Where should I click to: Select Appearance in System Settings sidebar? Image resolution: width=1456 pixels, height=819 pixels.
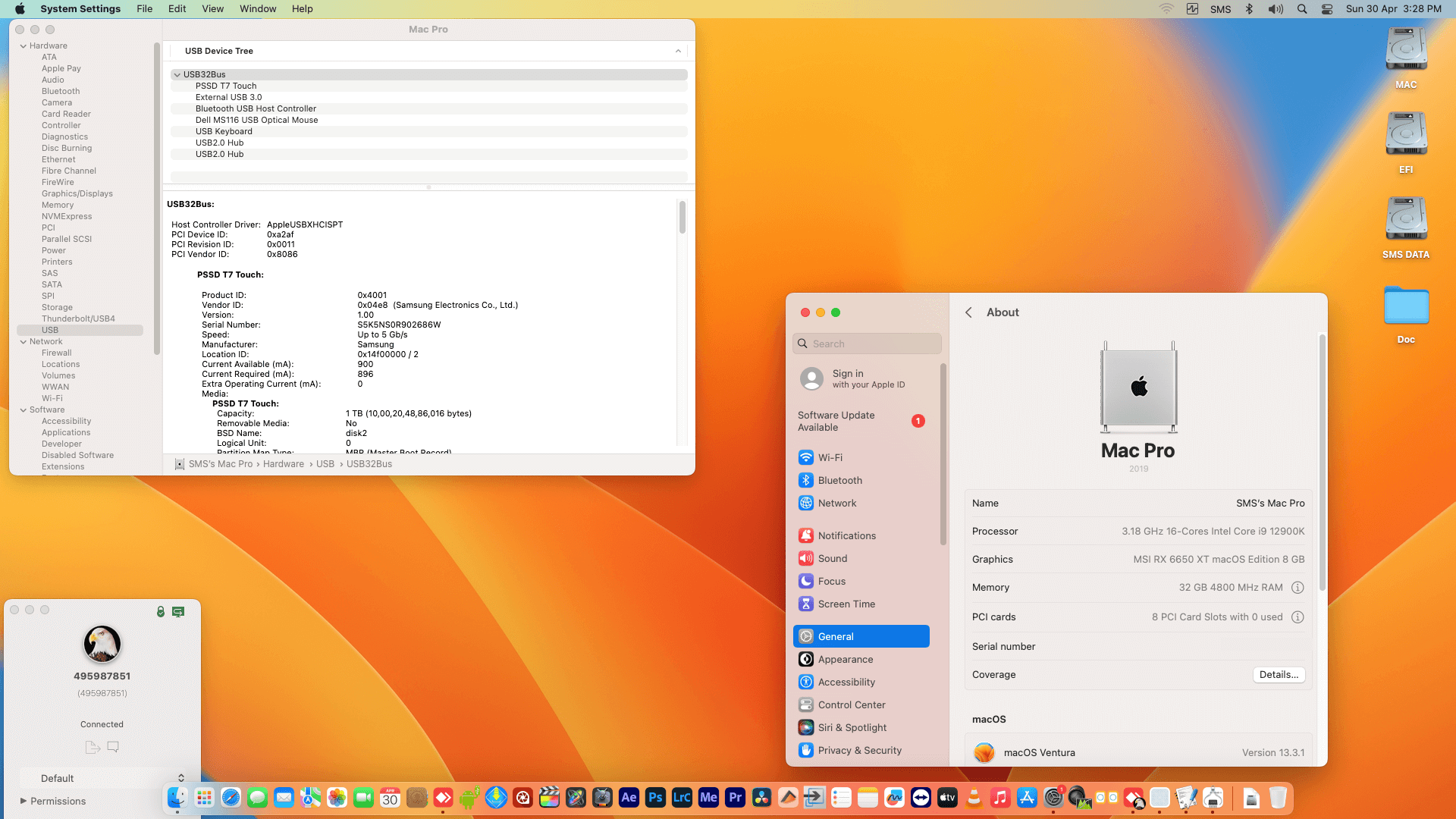point(861,660)
